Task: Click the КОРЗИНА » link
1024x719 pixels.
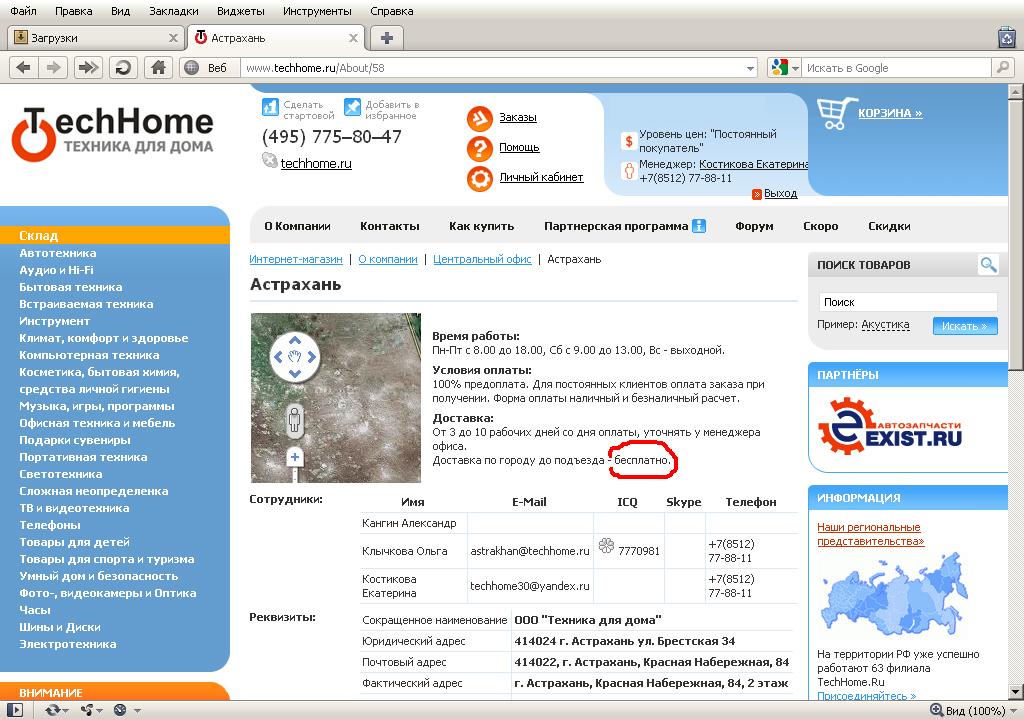Action: 890,113
